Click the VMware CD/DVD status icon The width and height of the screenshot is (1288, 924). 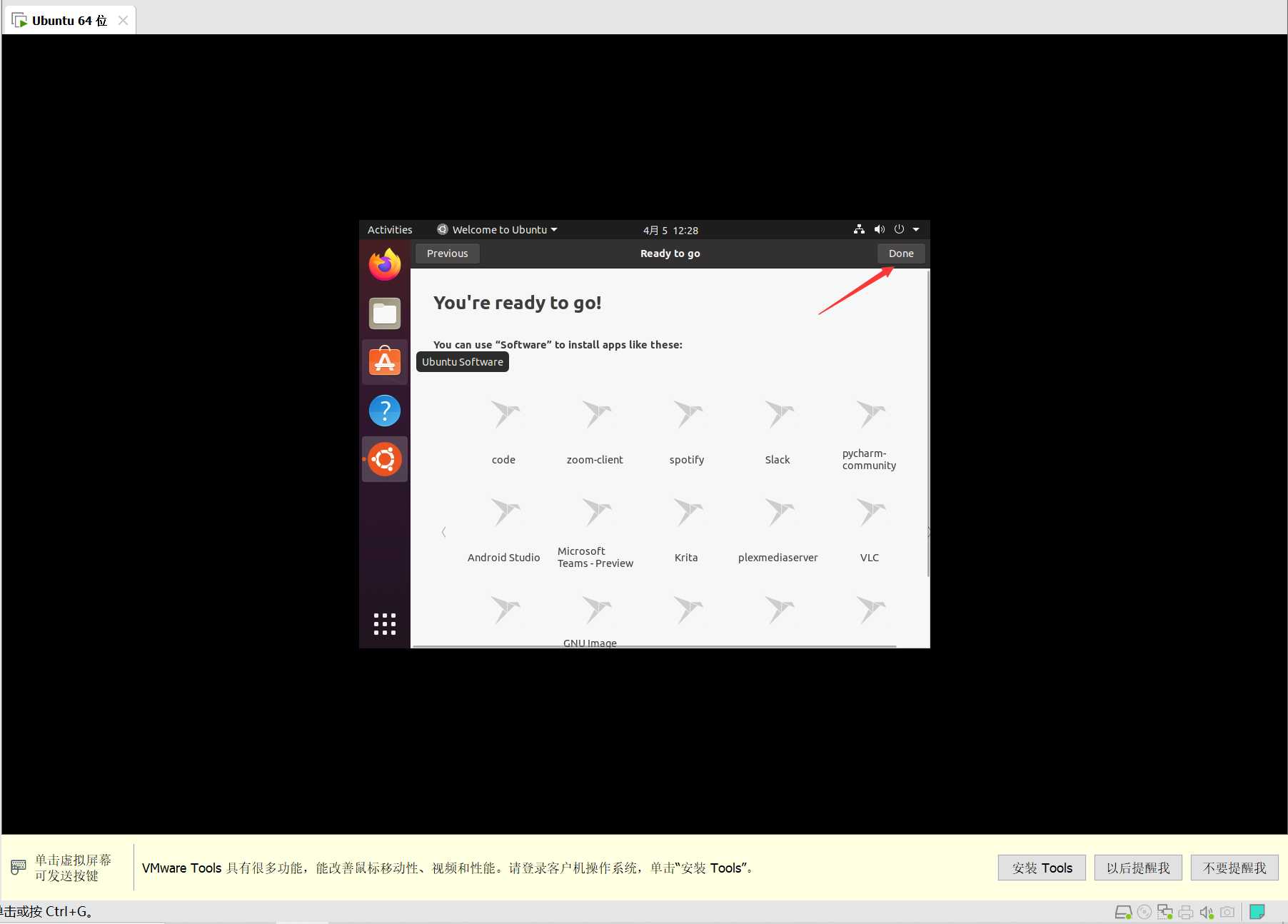[x=1144, y=912]
